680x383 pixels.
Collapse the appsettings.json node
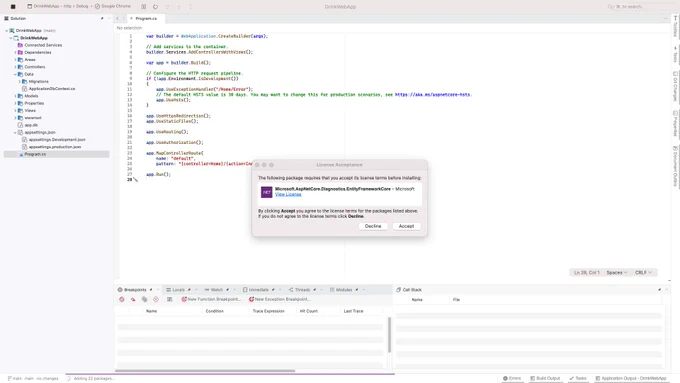click(15, 132)
